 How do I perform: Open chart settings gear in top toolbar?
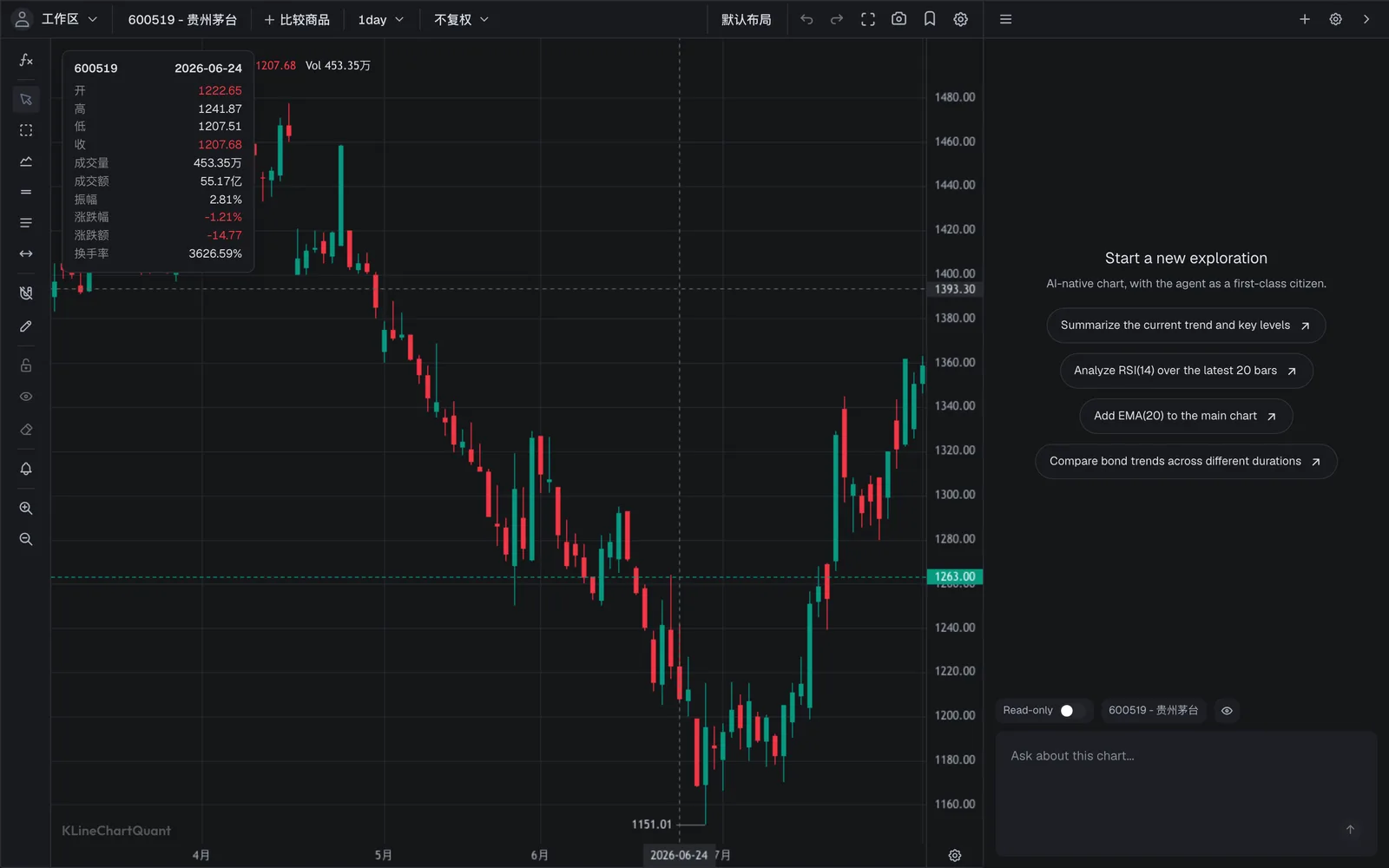961,19
